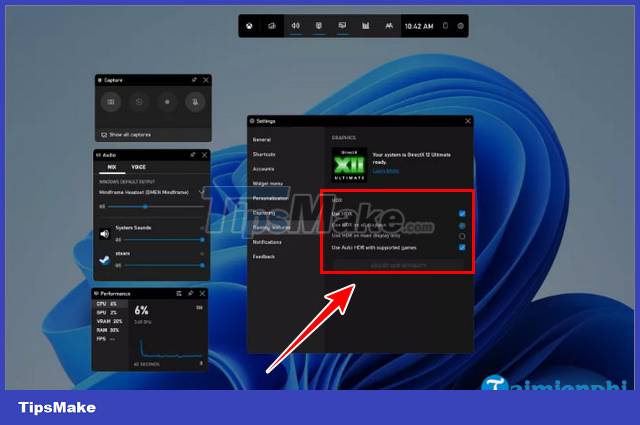Image resolution: width=640 pixels, height=425 pixels.
Task: Select the RAM row in Performance
Action: coord(111,330)
